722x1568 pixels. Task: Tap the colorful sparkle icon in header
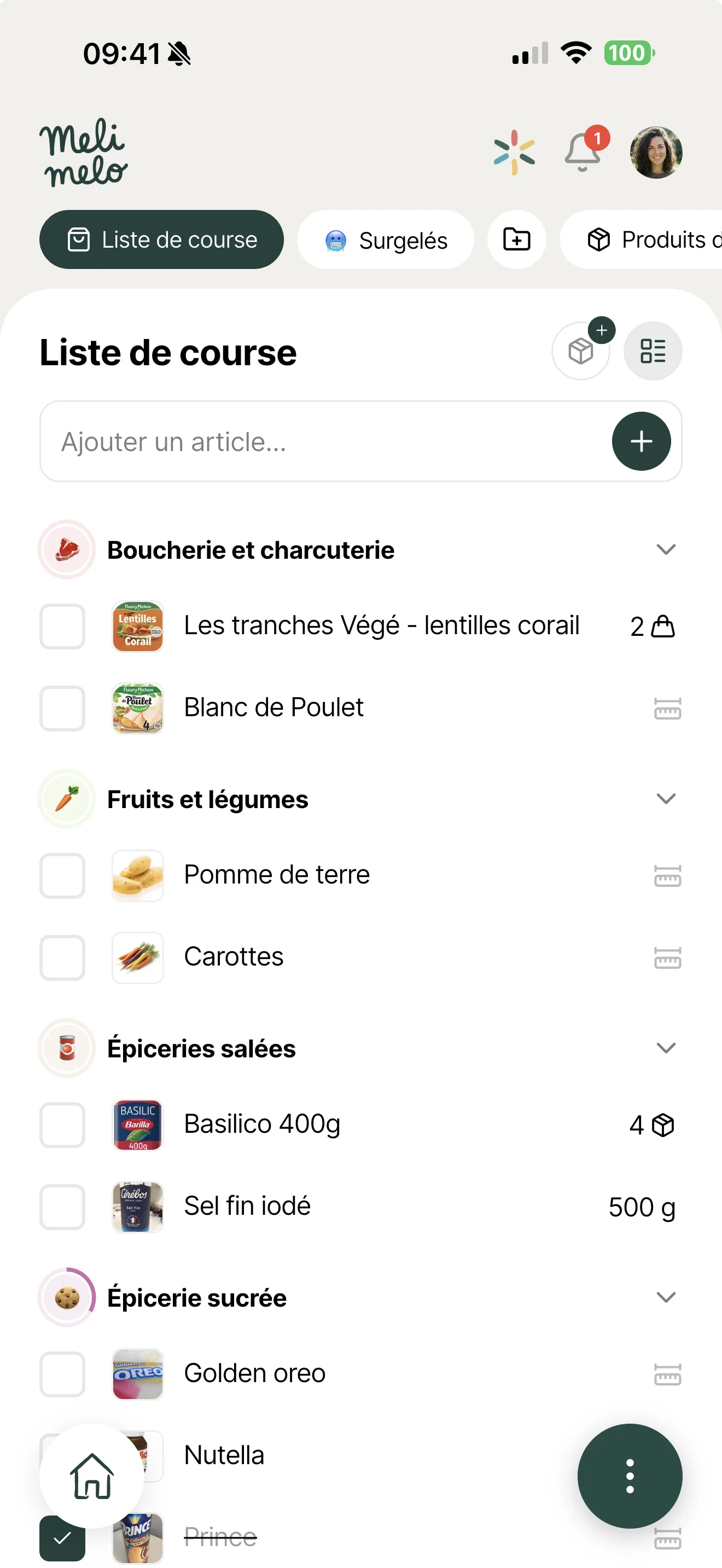pyautogui.click(x=514, y=152)
